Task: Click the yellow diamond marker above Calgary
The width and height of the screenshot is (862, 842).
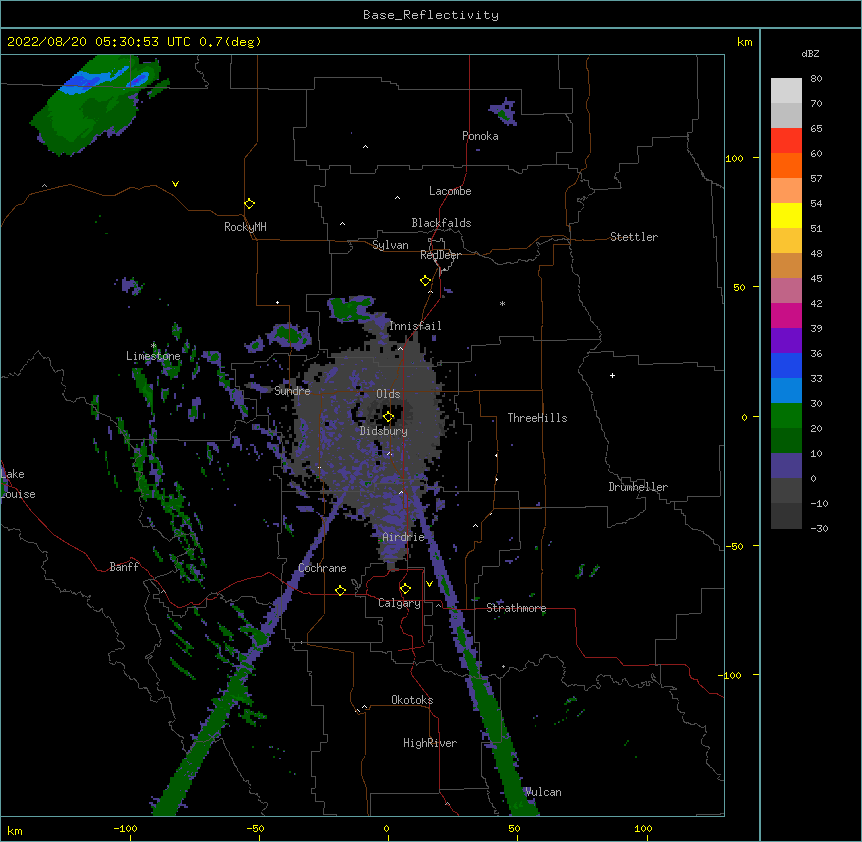Action: pos(405,589)
